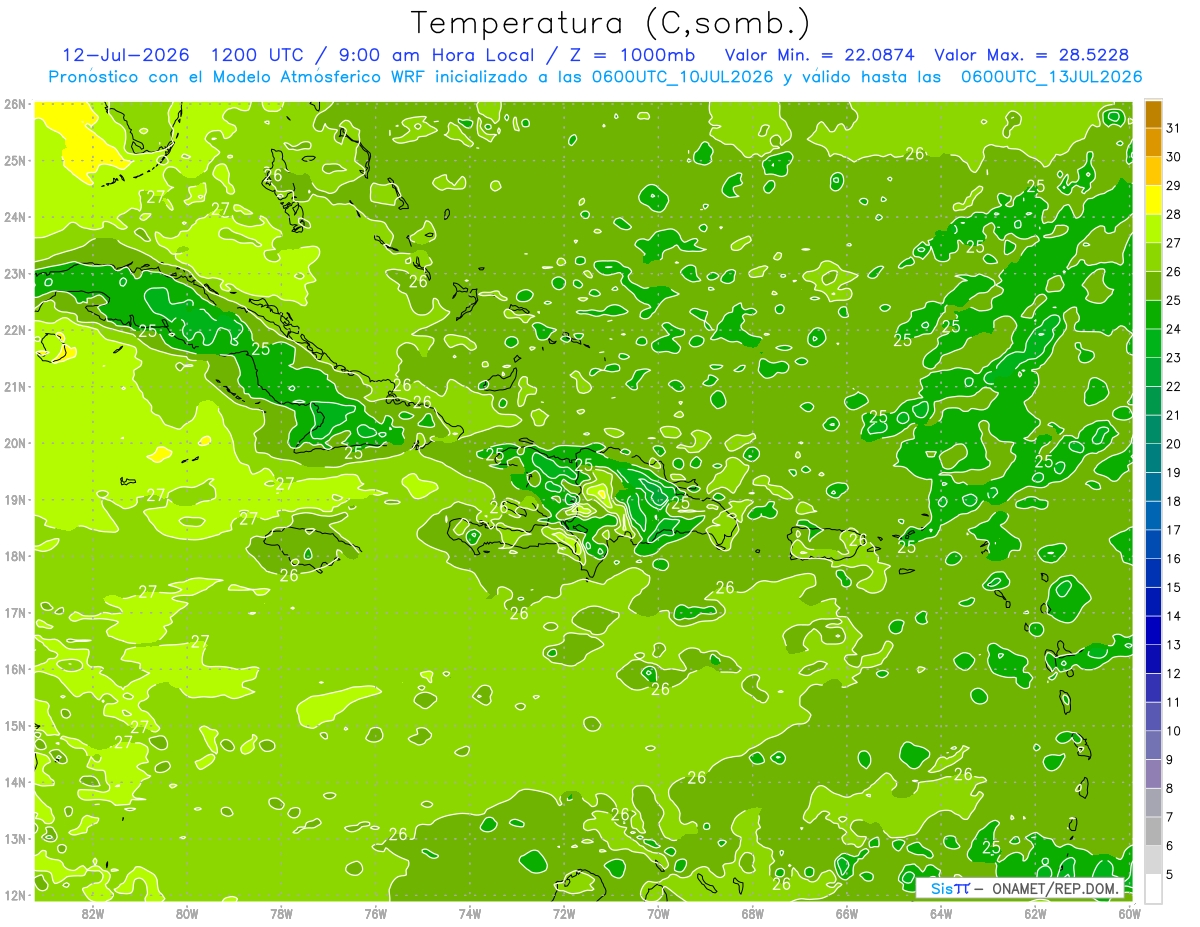Image resolution: width=1200 pixels, height=927 pixels.
Task: Click the '12N' latitude axis label
Action: point(14,895)
